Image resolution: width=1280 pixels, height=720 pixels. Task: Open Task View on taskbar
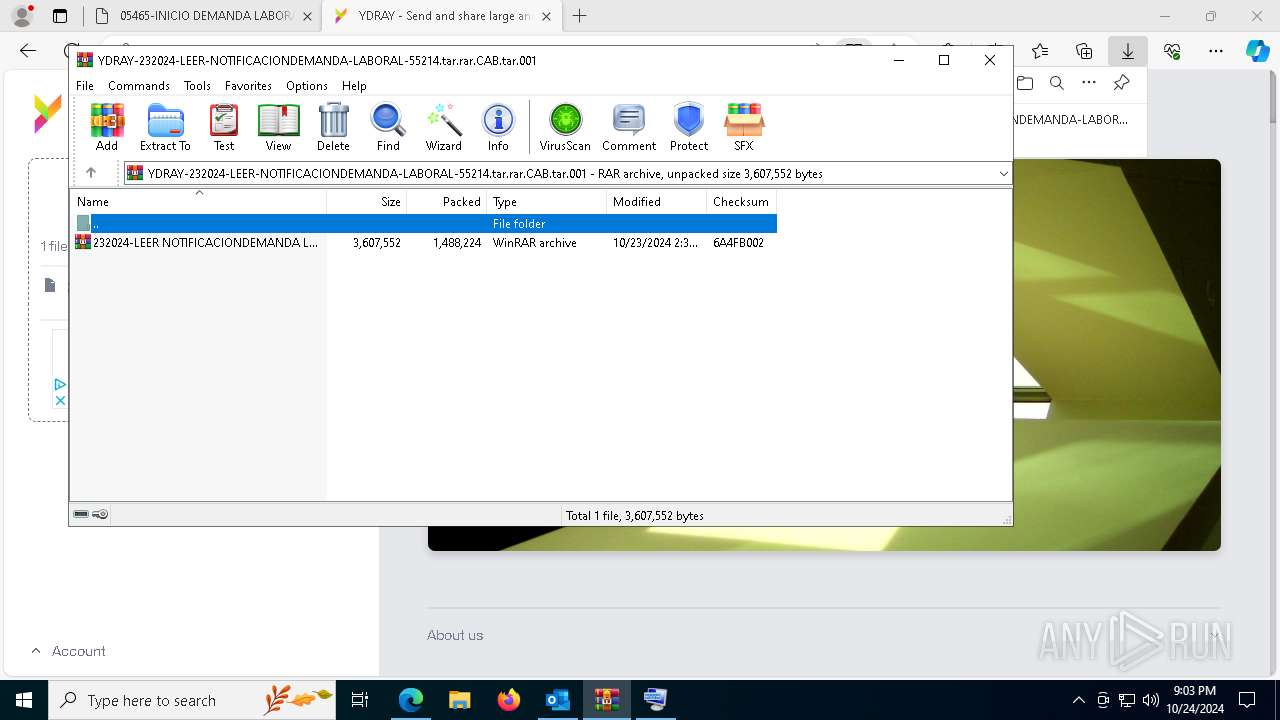(x=360, y=700)
